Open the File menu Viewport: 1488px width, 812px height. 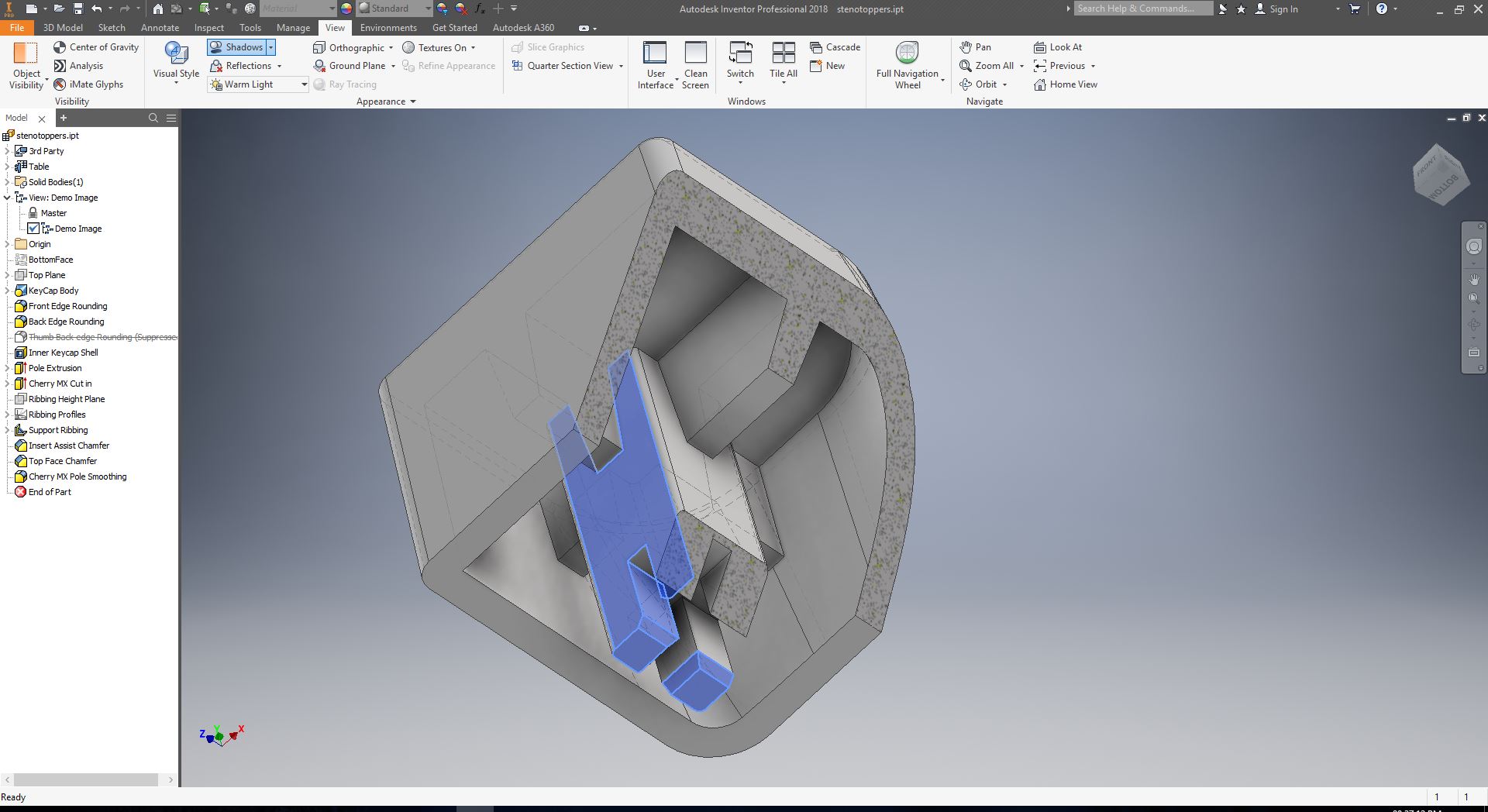[17, 28]
